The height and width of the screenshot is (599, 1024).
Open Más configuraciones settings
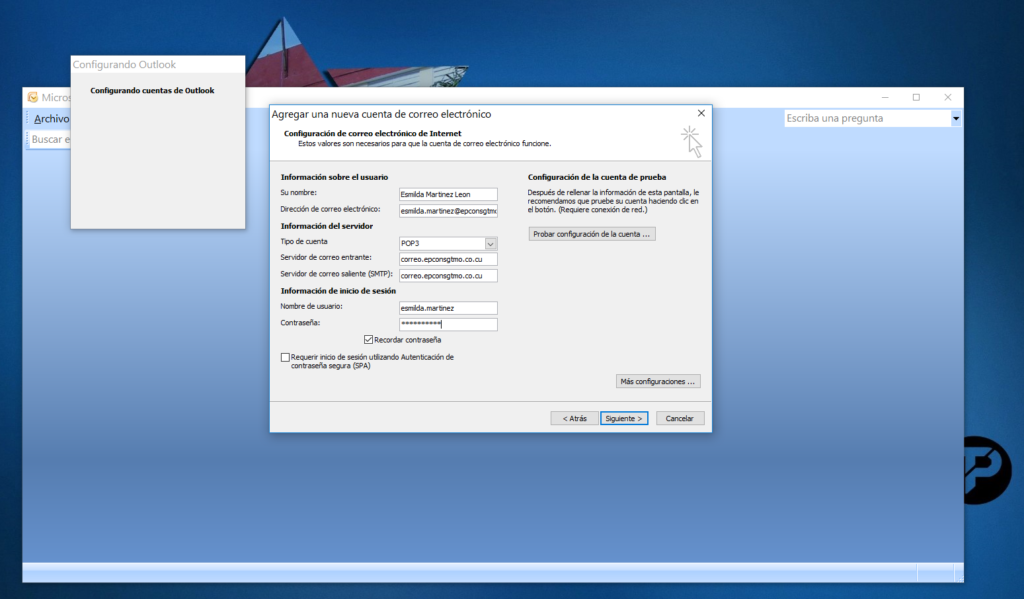pyautogui.click(x=658, y=381)
